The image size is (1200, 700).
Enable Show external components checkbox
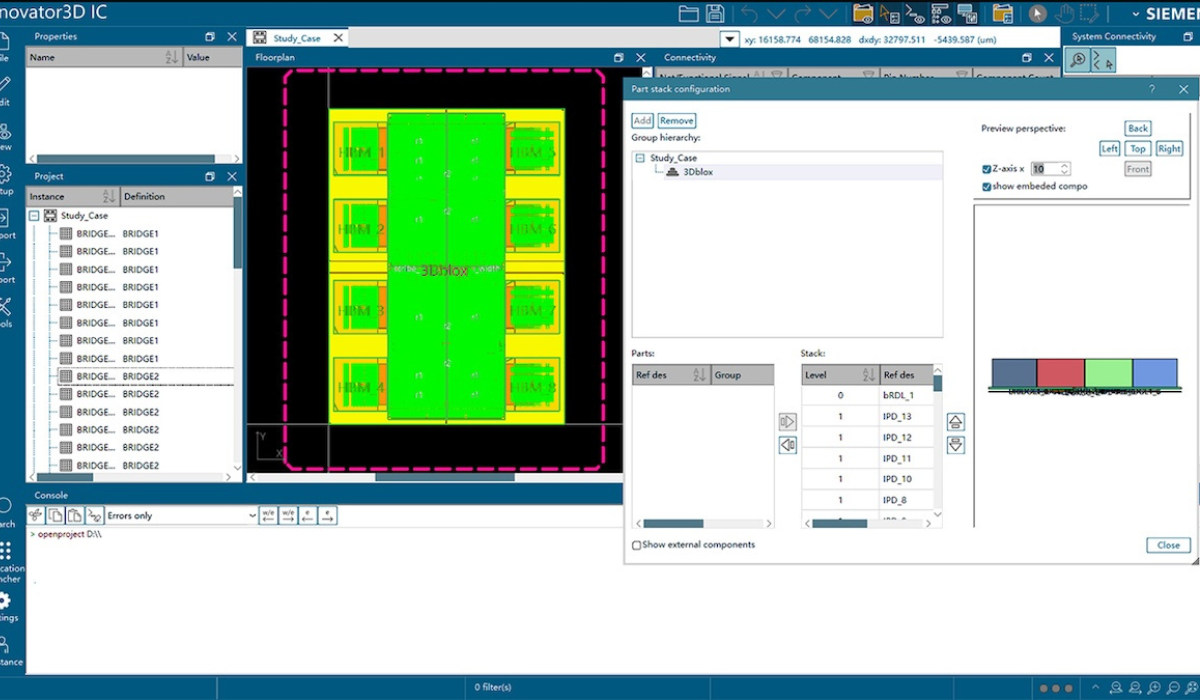click(637, 545)
